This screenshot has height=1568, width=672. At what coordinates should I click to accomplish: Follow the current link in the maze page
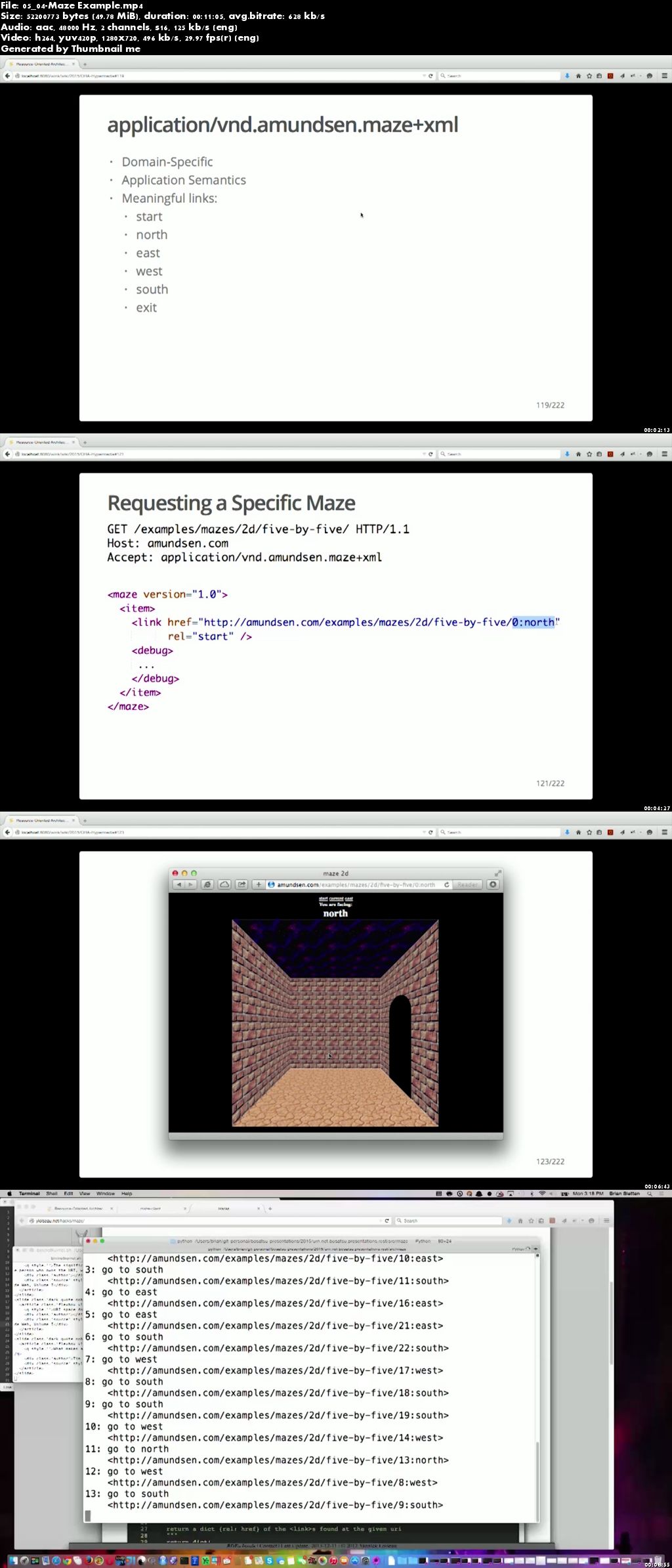[336, 899]
